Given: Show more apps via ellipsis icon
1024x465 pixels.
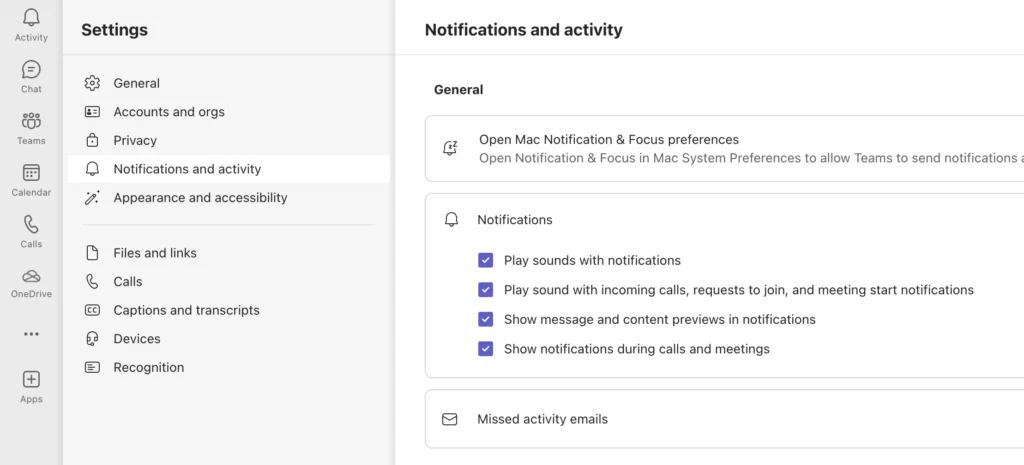Looking at the screenshot, I should [x=31, y=334].
